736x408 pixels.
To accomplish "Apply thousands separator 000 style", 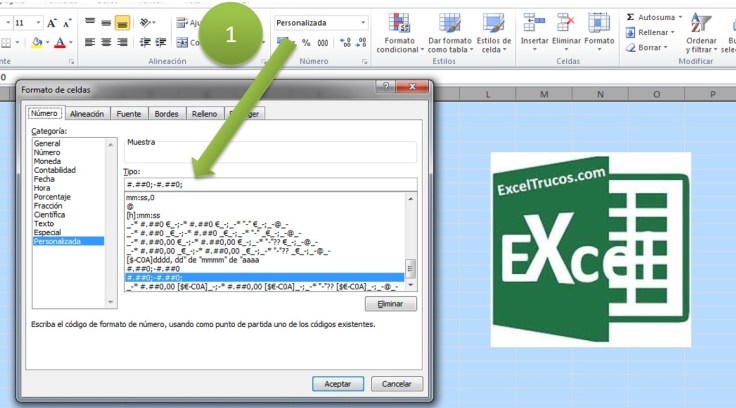I will (322, 43).
